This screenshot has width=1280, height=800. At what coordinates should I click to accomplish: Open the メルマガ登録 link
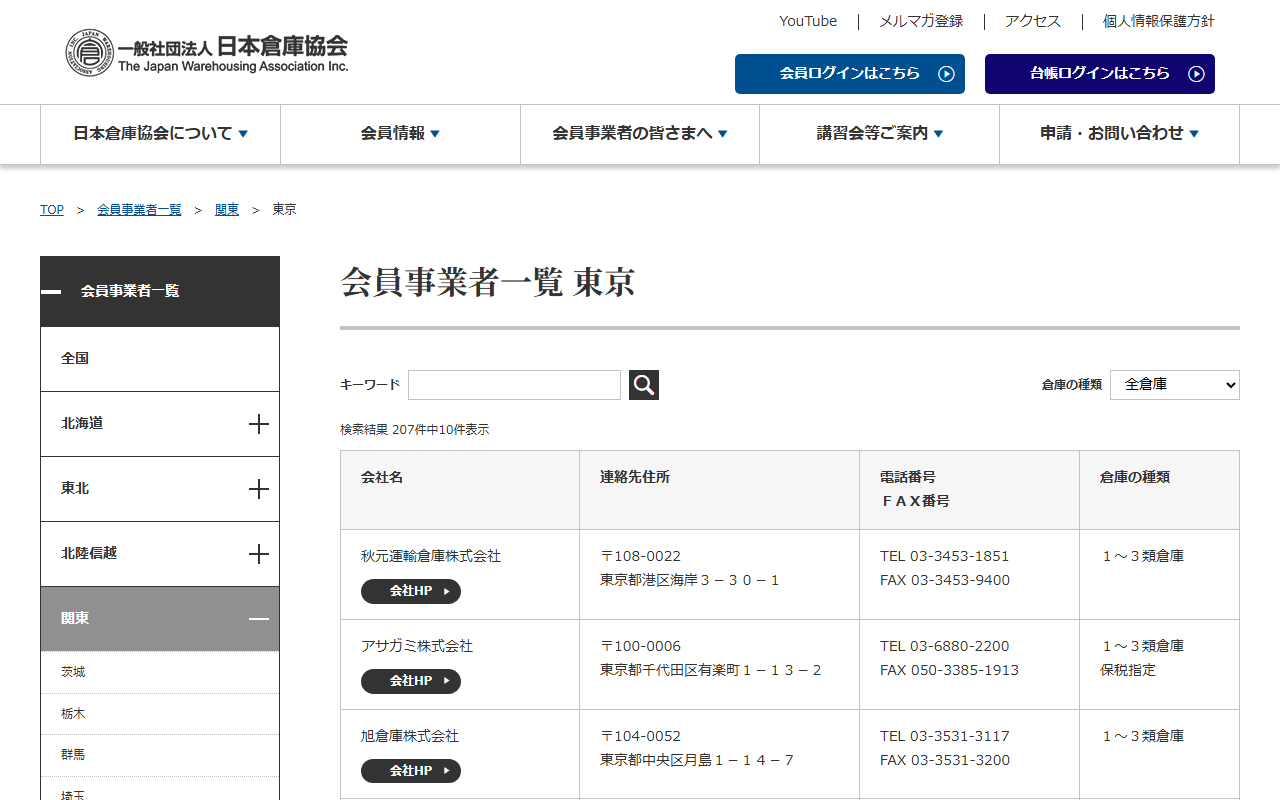tap(921, 21)
